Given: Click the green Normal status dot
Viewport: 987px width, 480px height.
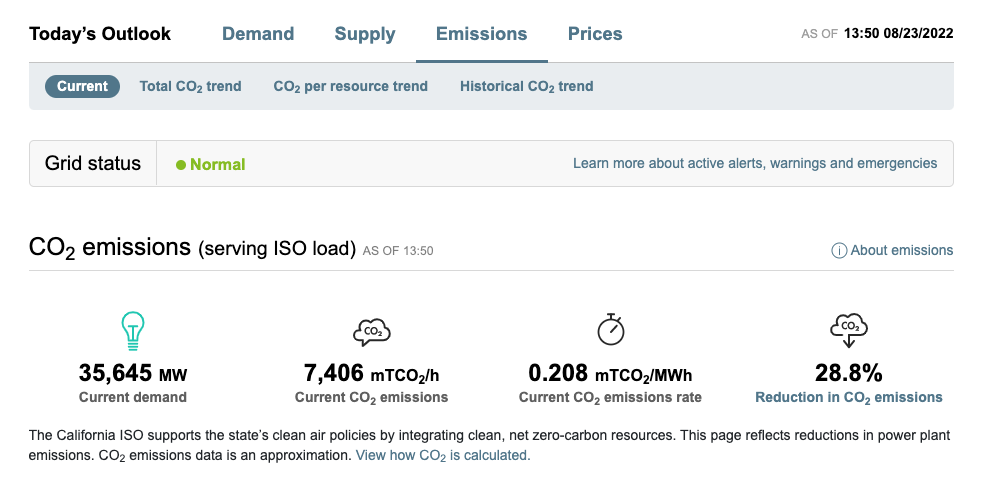Looking at the screenshot, I should click(181, 165).
